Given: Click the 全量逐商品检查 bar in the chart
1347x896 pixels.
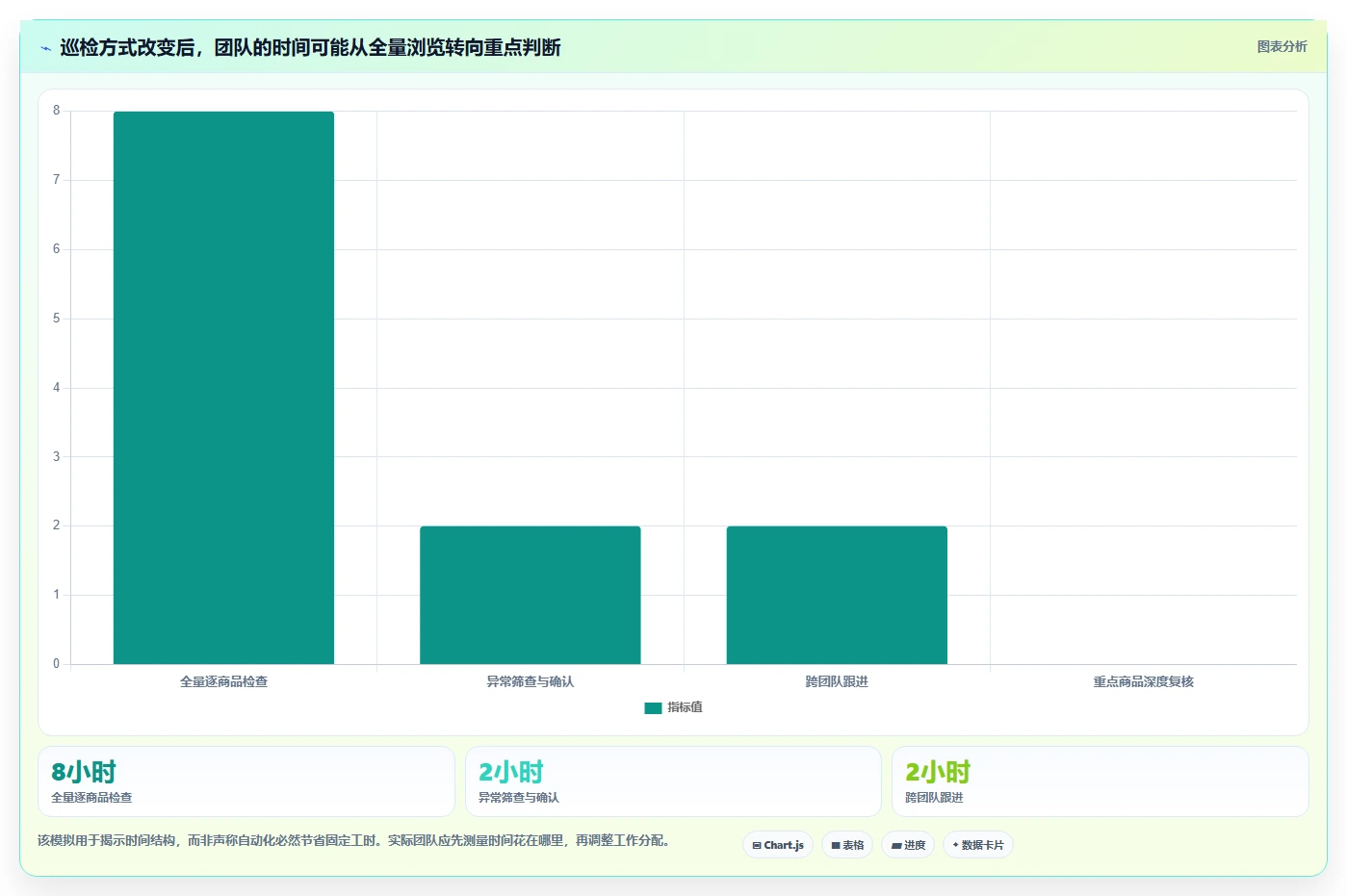Looking at the screenshot, I should pyautogui.click(x=223, y=388).
